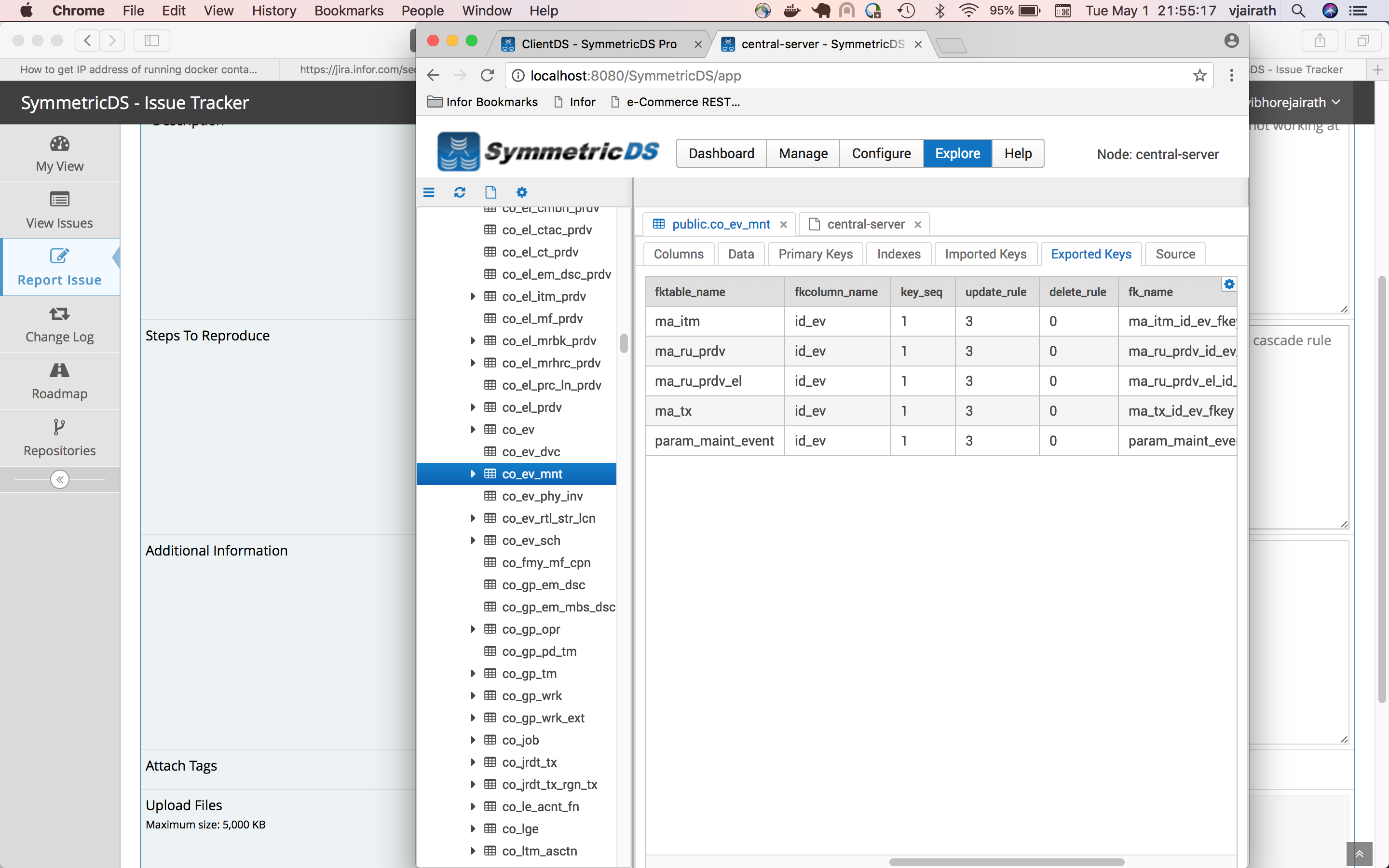
Task: Open Repositories in Issue Tracker sidebar
Action: [x=60, y=438]
